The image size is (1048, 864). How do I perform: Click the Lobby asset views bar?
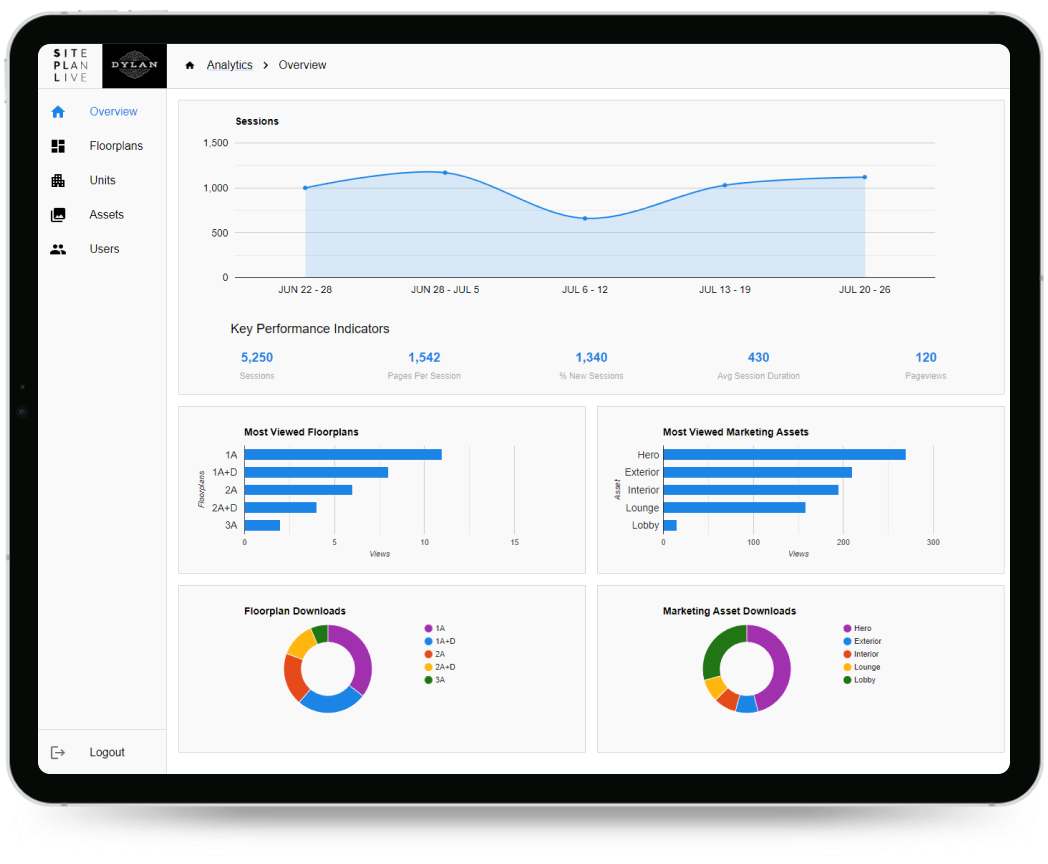670,525
